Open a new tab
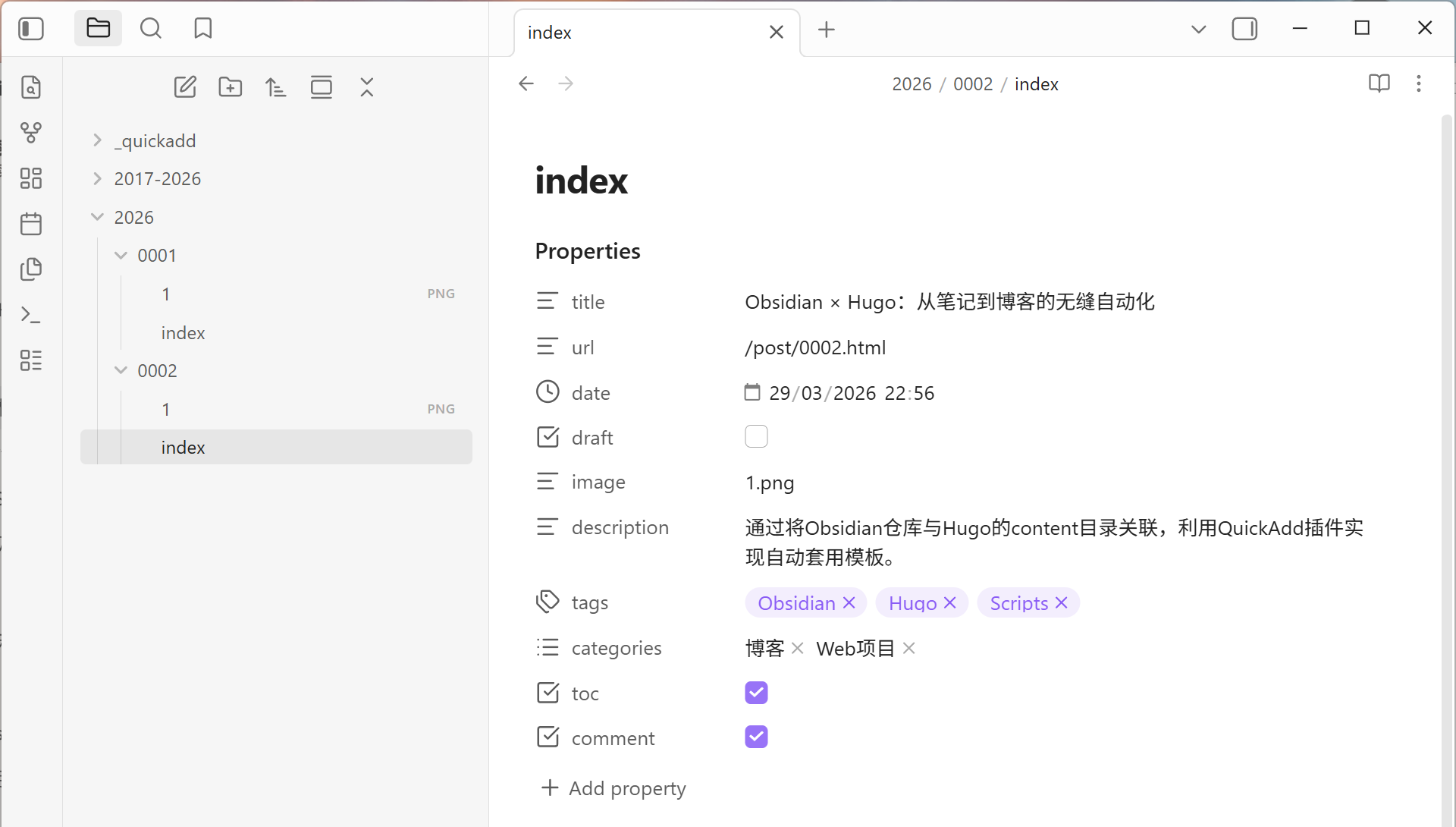Viewport: 1456px width, 827px height. pos(827,30)
